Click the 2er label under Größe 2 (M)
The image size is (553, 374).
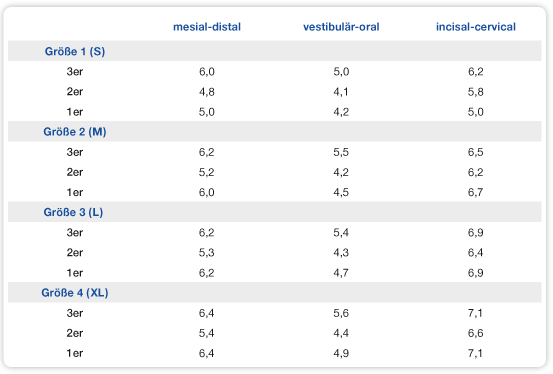(75, 172)
